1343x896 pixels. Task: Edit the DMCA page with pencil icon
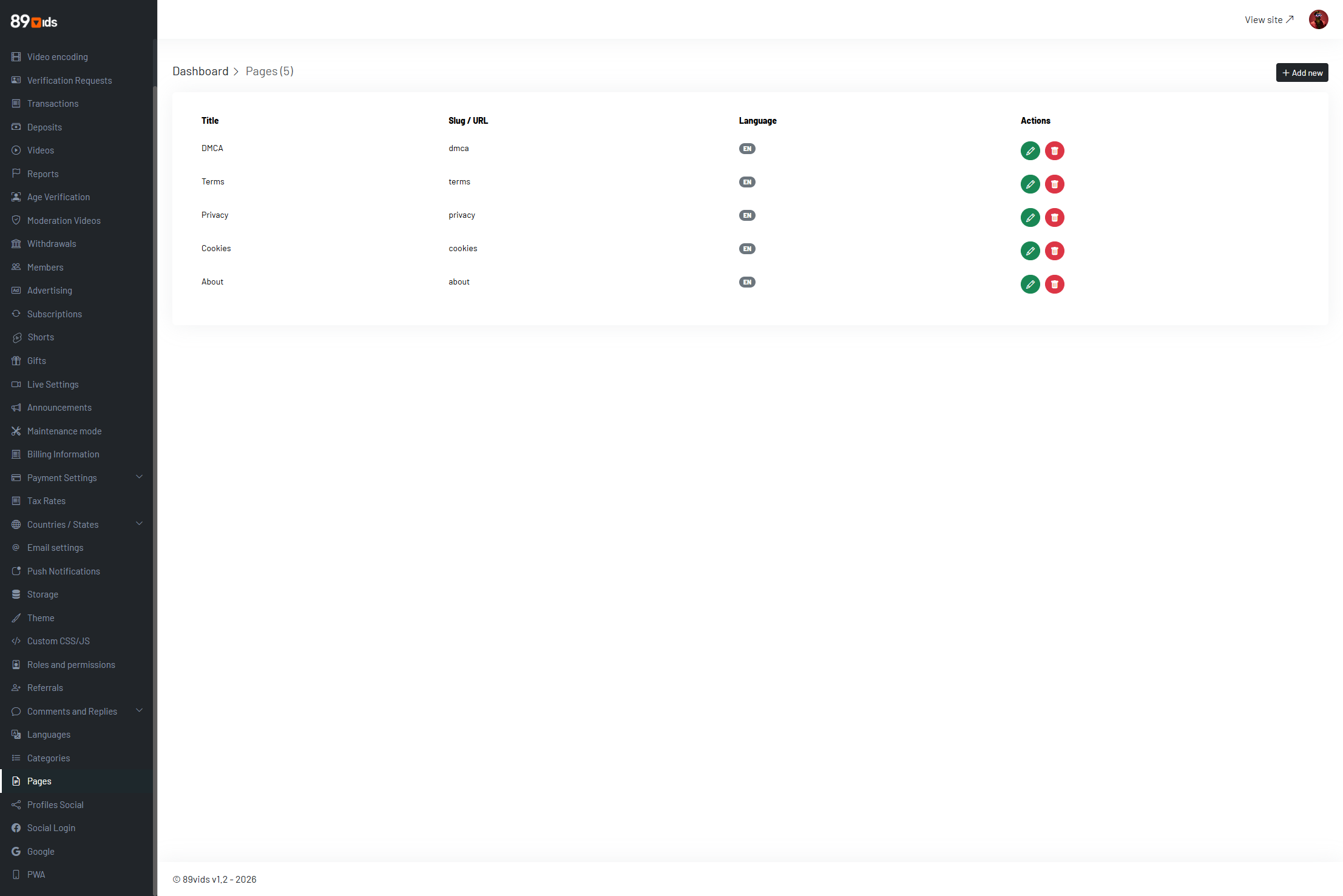(1030, 151)
